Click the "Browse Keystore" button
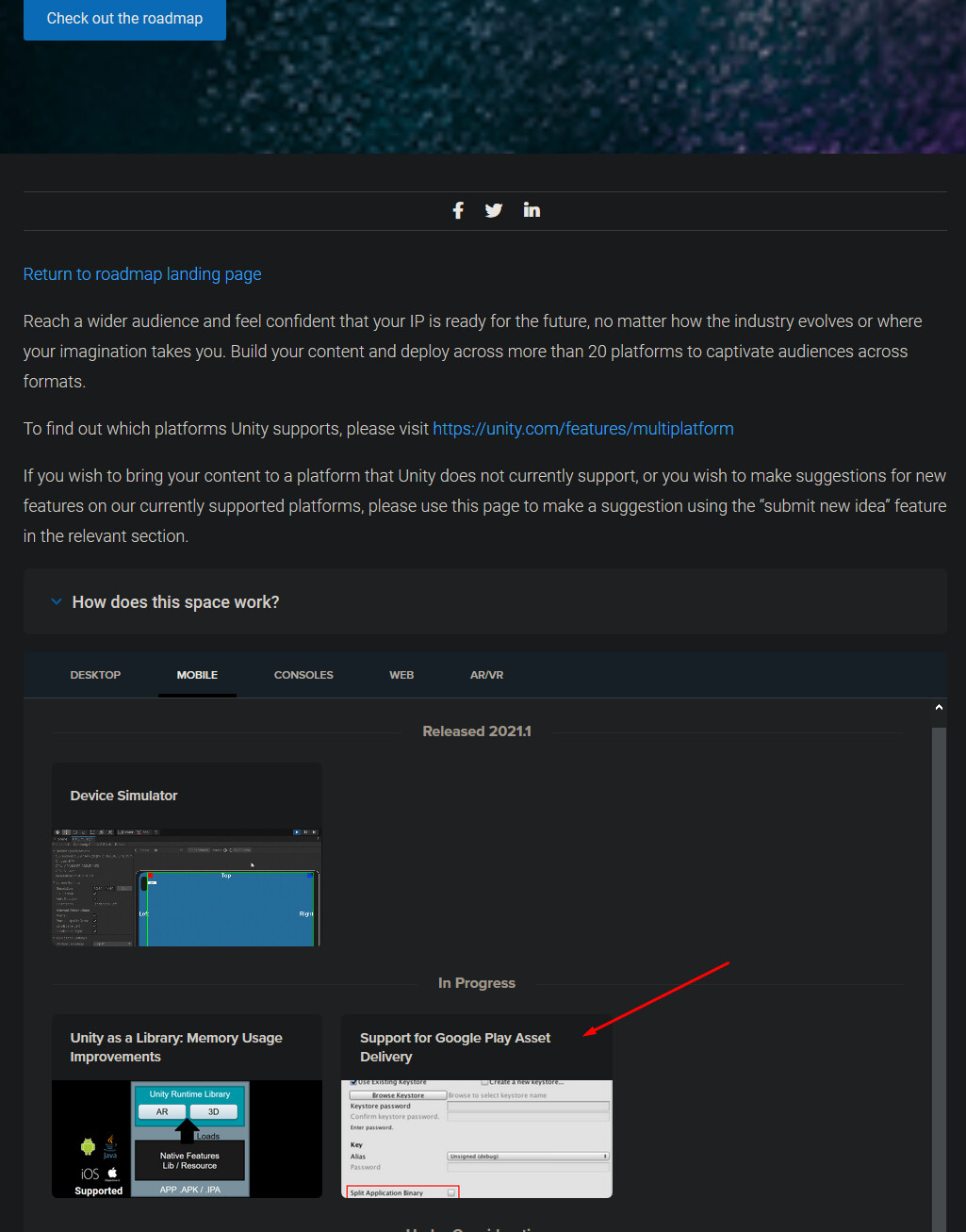 [397, 1094]
